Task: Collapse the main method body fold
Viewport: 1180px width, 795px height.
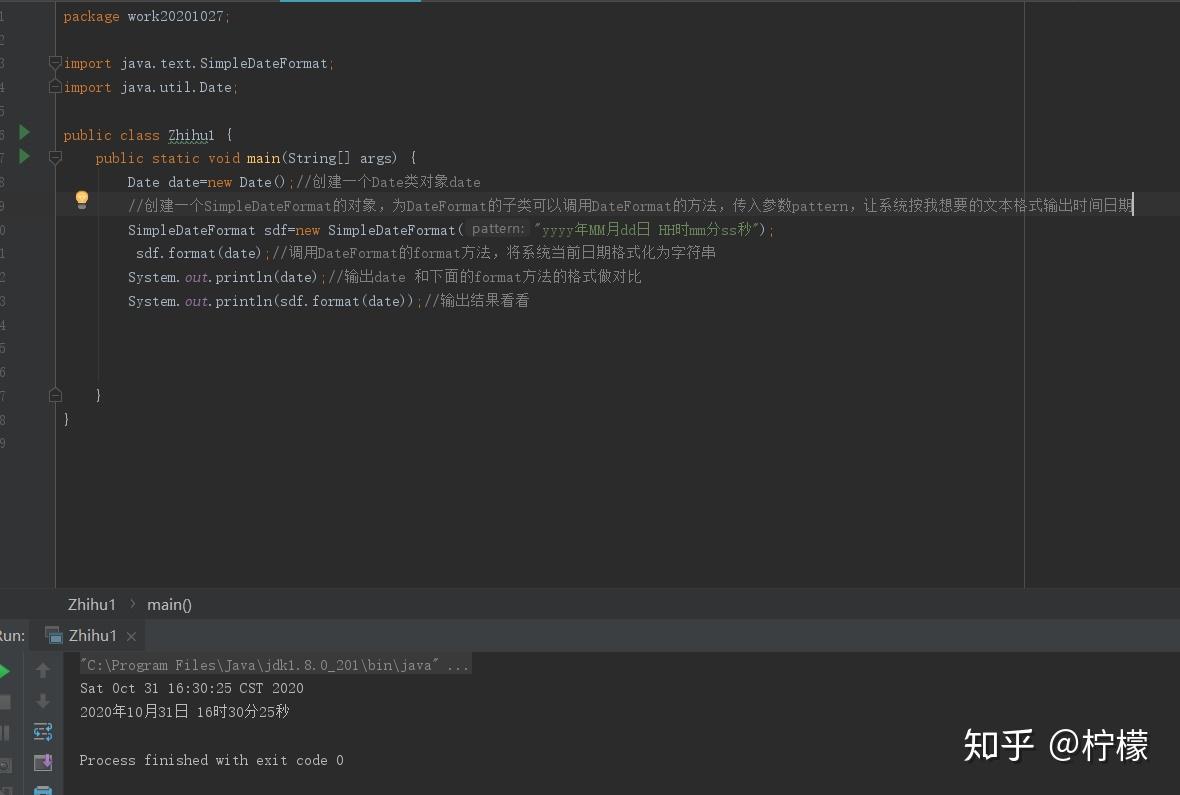Action: [x=56, y=157]
